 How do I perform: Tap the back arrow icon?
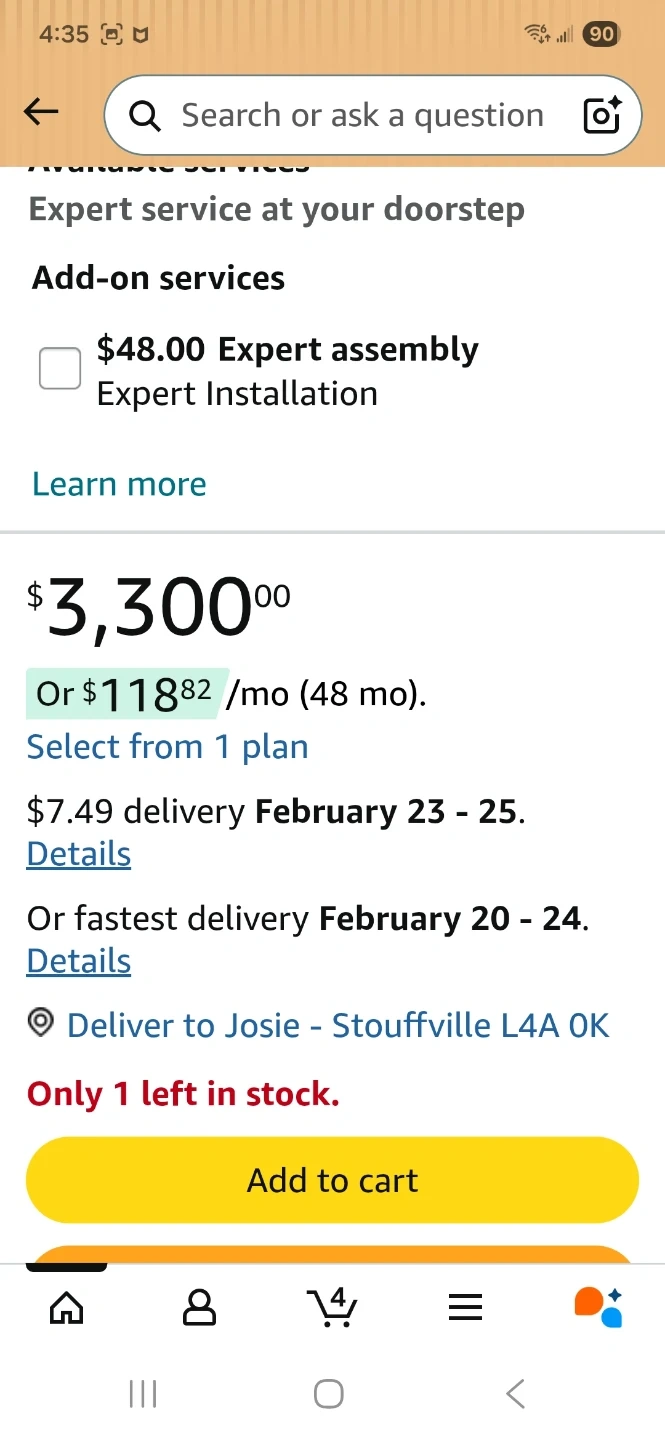tap(41, 113)
